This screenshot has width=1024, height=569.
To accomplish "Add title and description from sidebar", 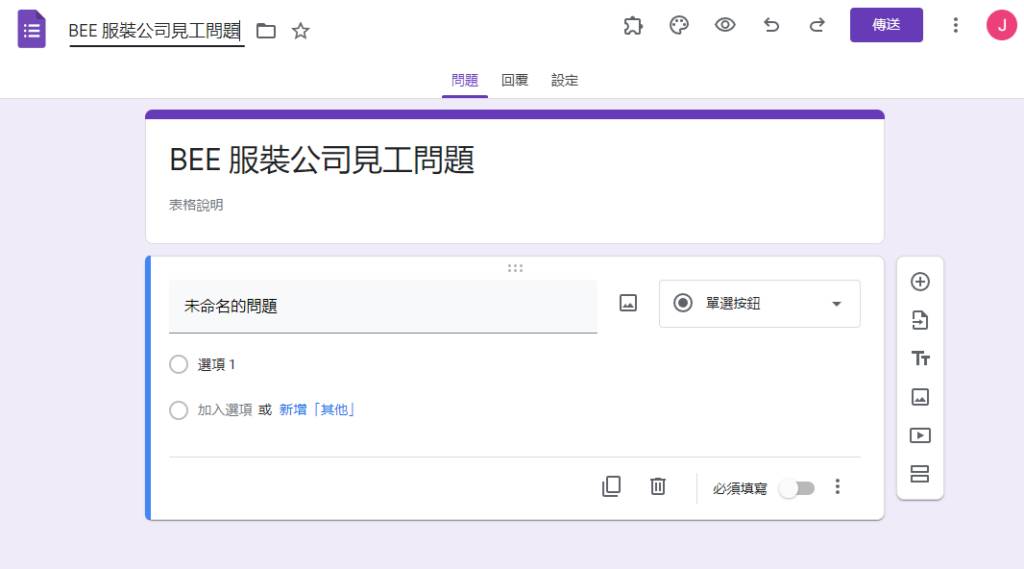I will point(920,359).
